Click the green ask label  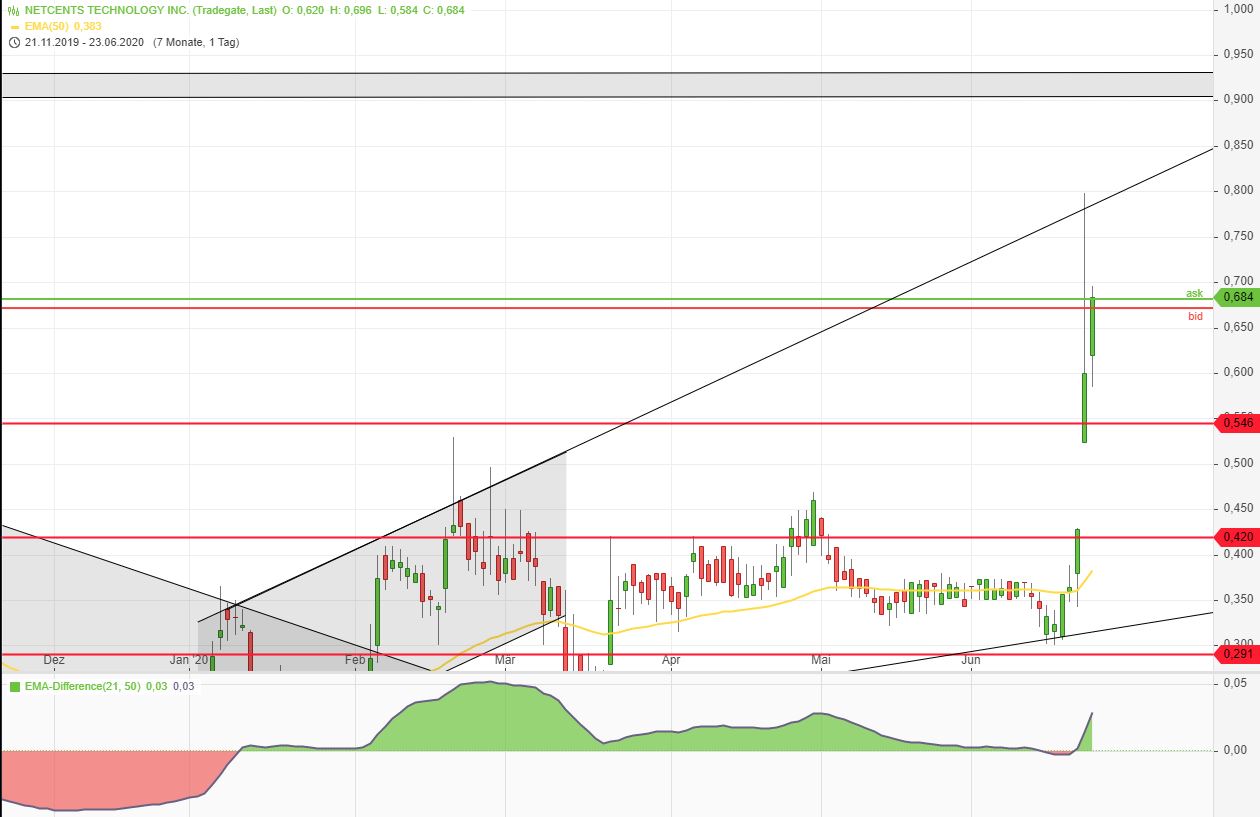pyautogui.click(x=1194, y=293)
